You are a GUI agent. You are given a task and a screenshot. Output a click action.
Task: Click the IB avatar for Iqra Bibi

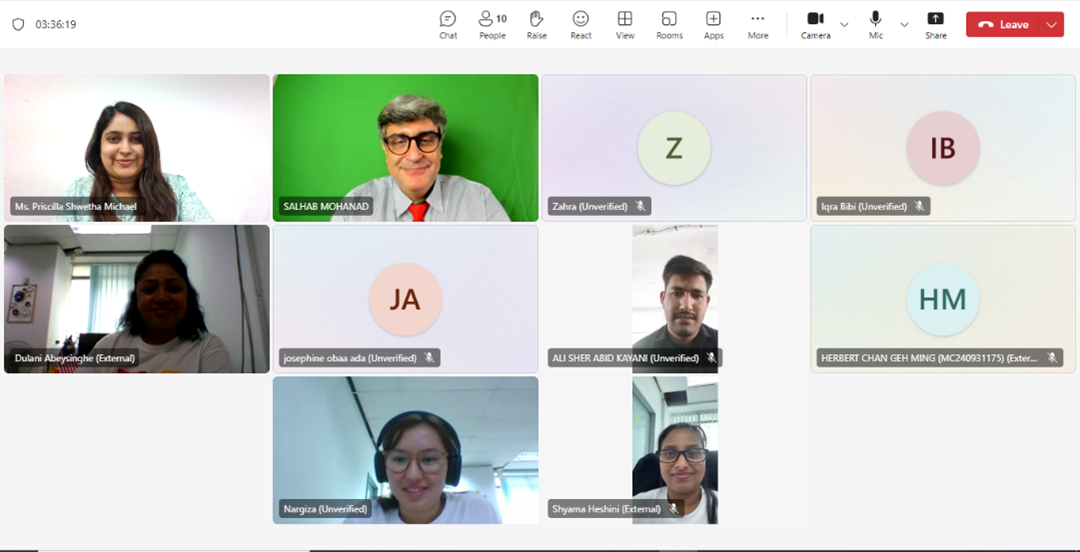[943, 148]
